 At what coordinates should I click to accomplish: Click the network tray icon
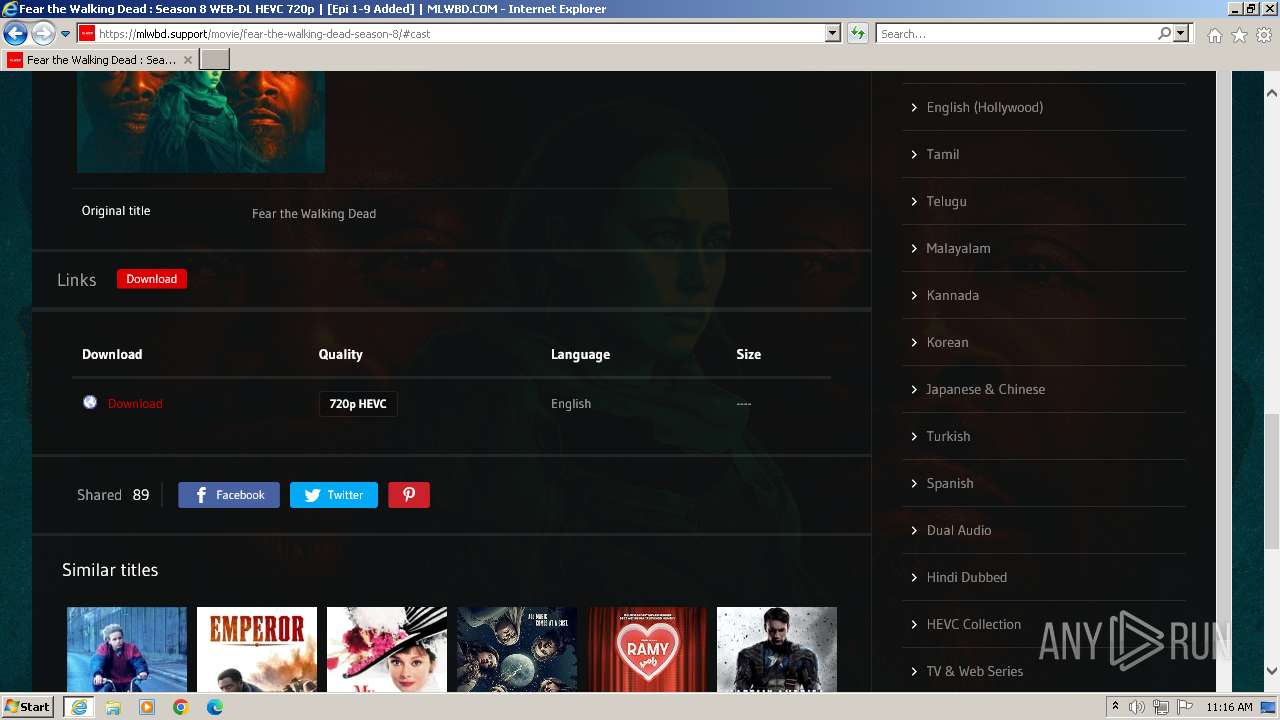[x=1160, y=707]
